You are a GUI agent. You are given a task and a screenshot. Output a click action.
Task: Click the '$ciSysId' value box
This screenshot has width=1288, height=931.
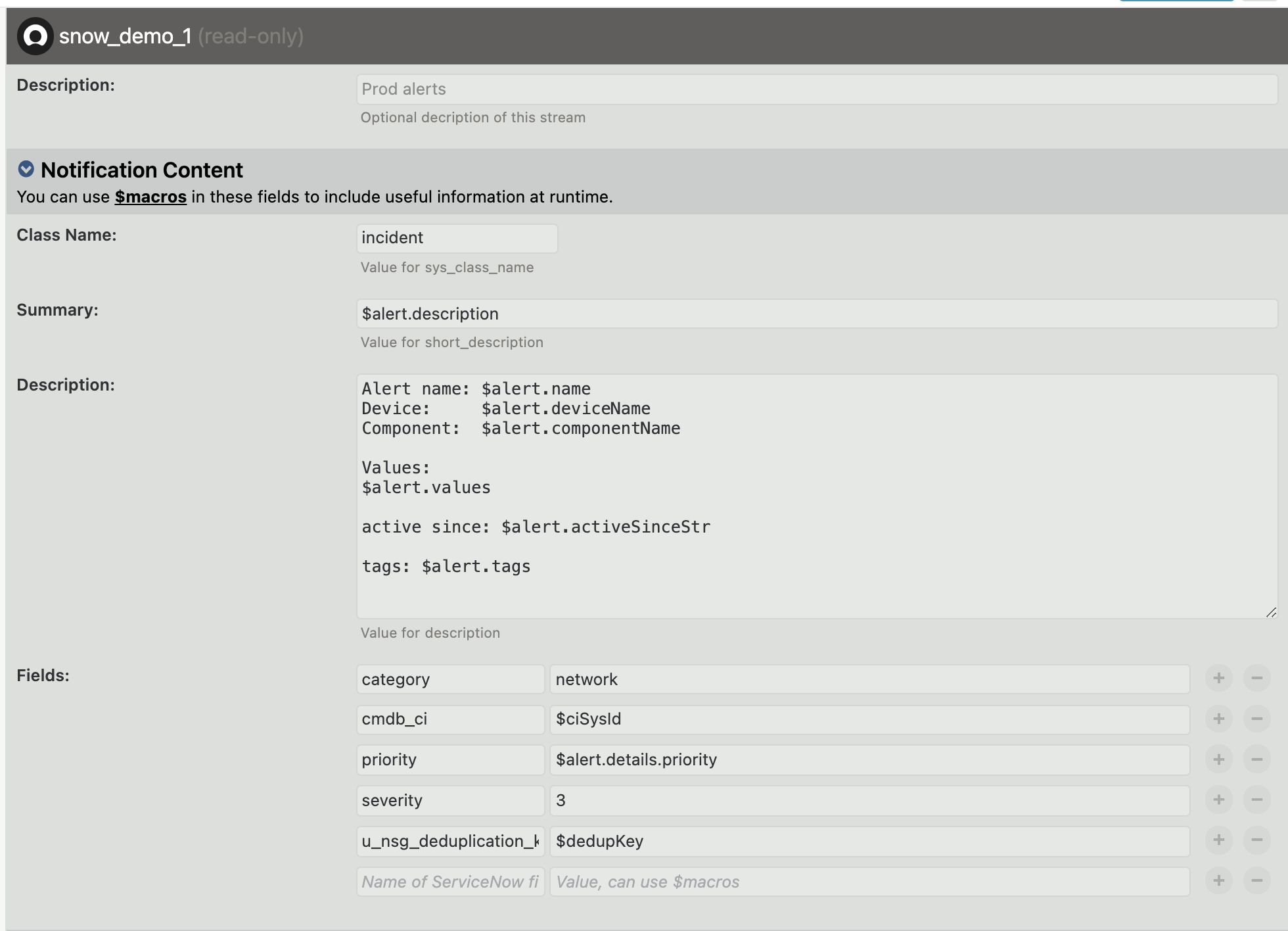pyautogui.click(x=869, y=719)
